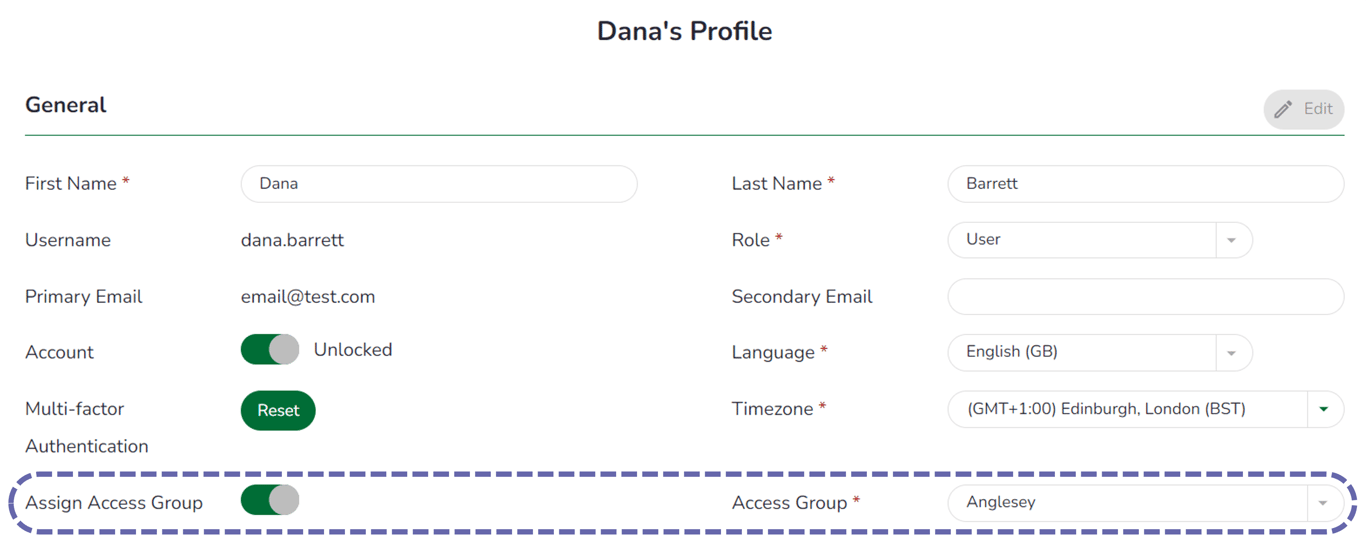Open the Language dropdown arrow
This screenshot has height=555, width=1366.
1232,353
